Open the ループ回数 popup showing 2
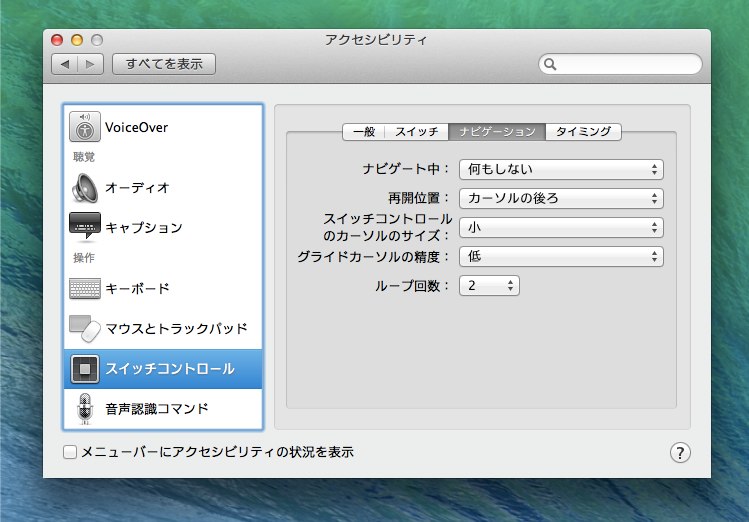The width and height of the screenshot is (749, 522). [x=489, y=286]
